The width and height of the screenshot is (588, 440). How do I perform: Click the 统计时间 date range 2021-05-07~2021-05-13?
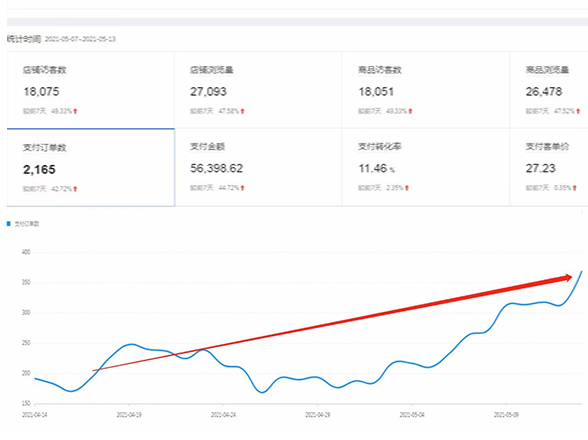[80, 39]
